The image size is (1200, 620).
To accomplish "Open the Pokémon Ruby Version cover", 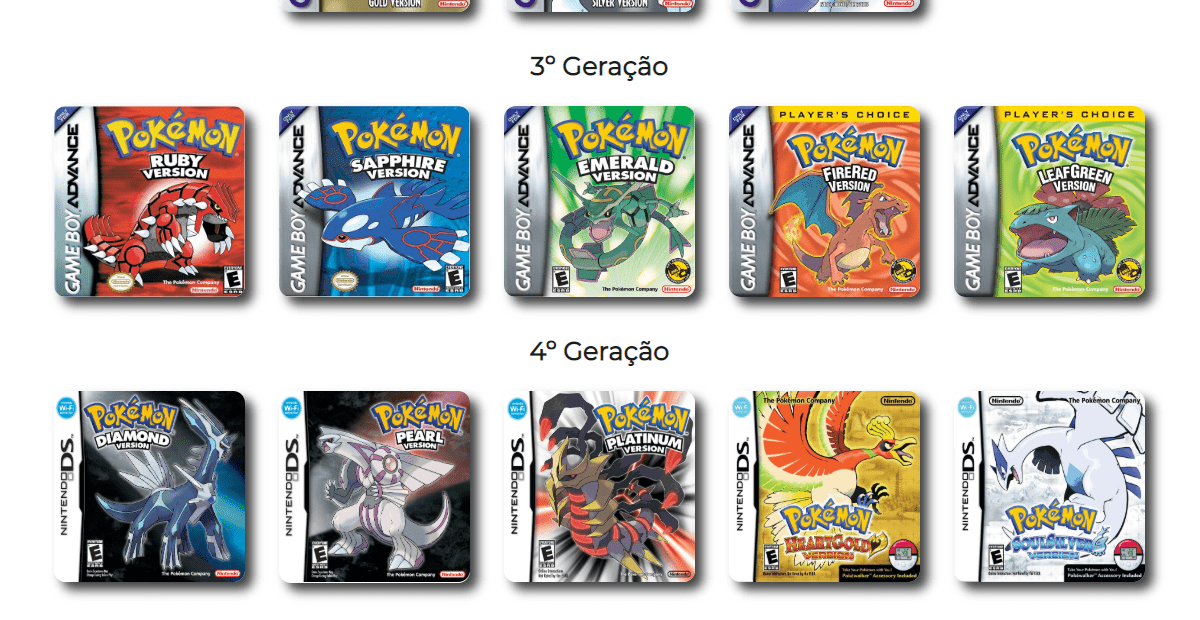I will [150, 202].
